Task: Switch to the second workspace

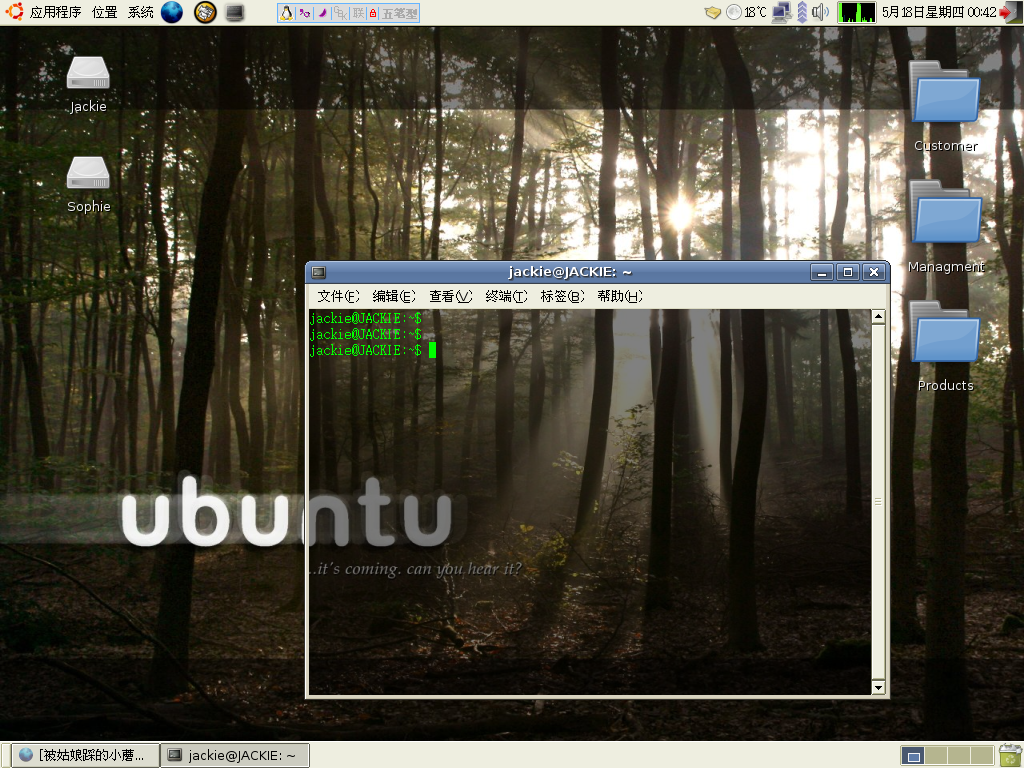Action: click(x=936, y=756)
